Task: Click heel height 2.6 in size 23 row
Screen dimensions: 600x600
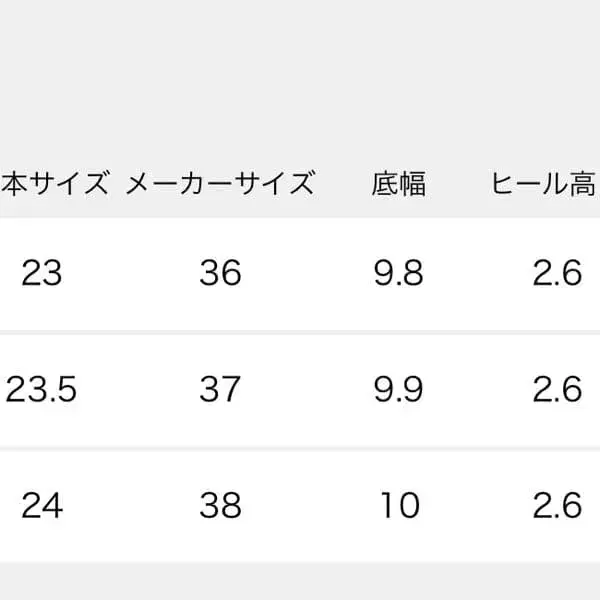Action: tap(557, 273)
